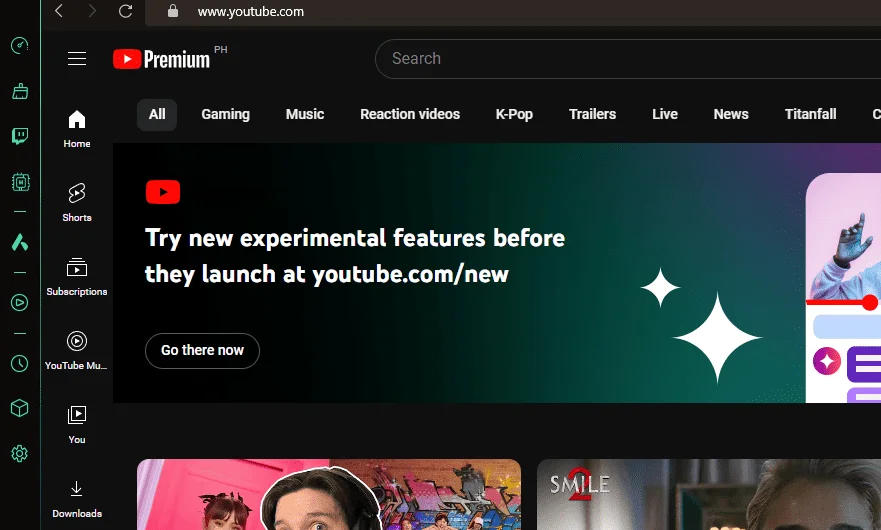Click the YouTube Premium logo
This screenshot has width=881, height=530.
[161, 59]
